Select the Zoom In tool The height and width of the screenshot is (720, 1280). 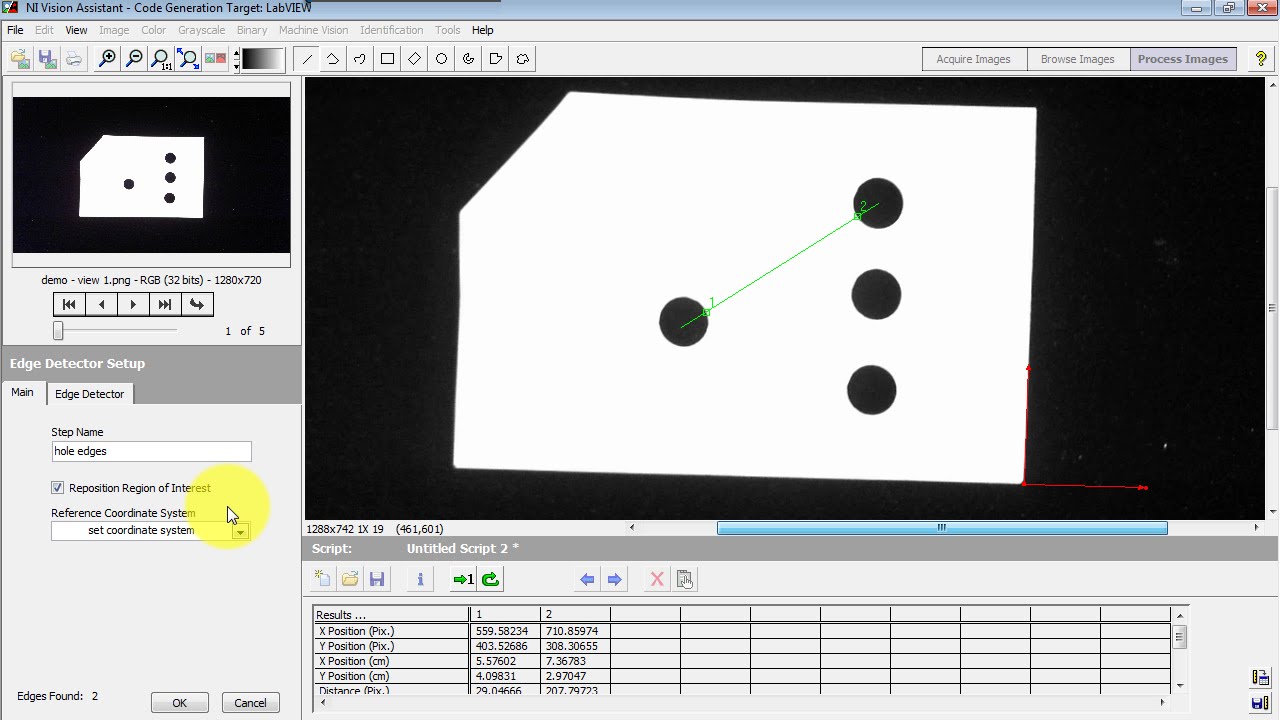107,59
